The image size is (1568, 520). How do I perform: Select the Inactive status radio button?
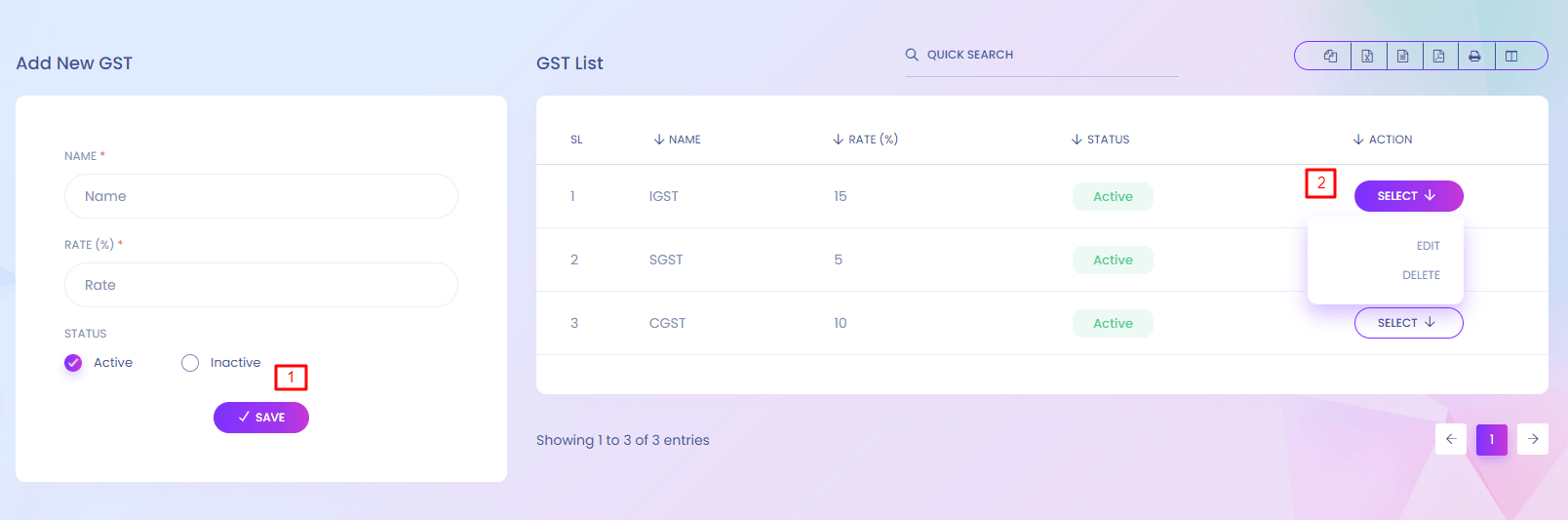coord(190,363)
